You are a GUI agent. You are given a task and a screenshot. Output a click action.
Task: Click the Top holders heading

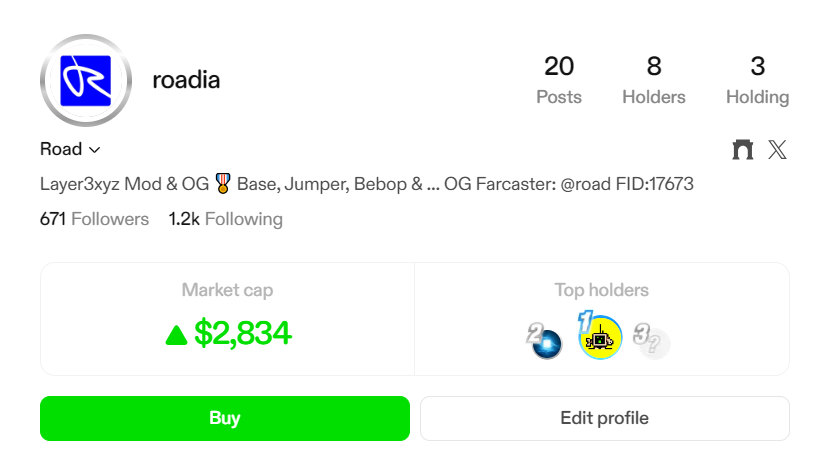(x=602, y=290)
